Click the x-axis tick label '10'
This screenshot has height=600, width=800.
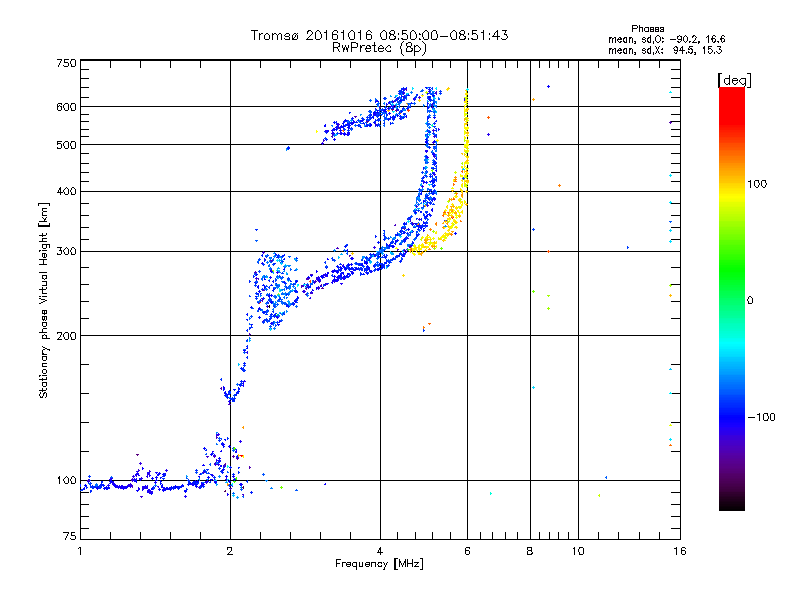[x=578, y=551]
